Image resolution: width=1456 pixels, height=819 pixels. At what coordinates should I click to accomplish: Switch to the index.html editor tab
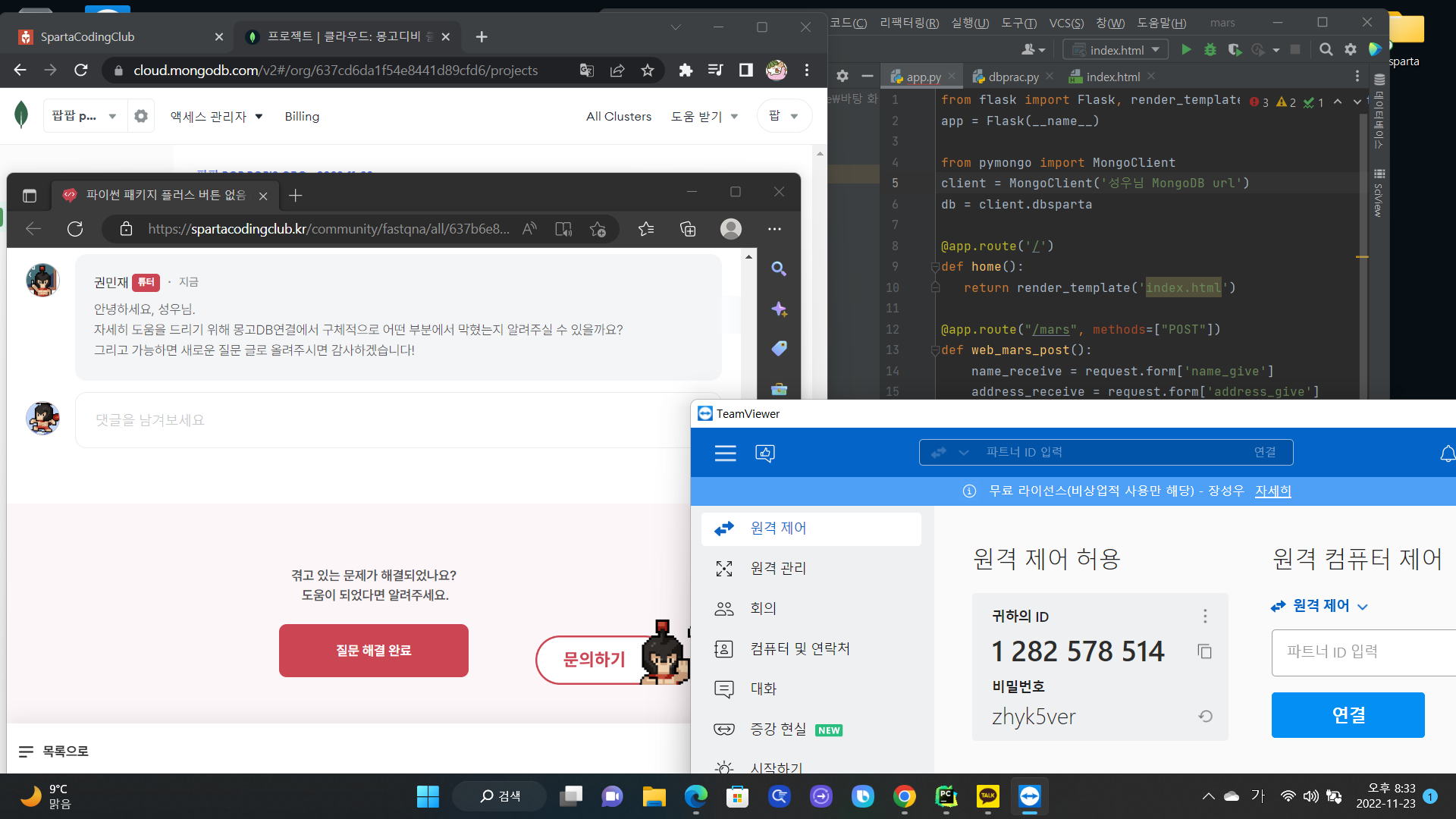pyautogui.click(x=1112, y=77)
